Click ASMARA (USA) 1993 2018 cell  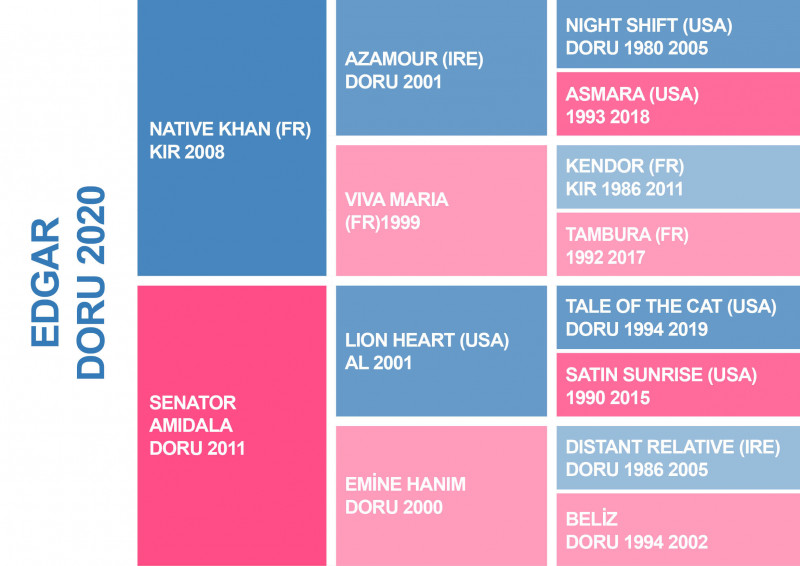678,104
